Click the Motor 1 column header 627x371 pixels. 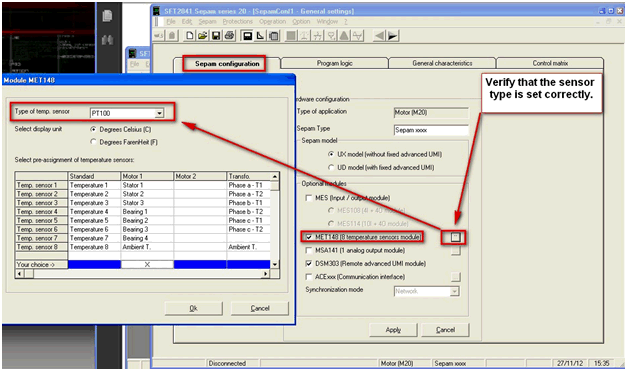tap(147, 176)
